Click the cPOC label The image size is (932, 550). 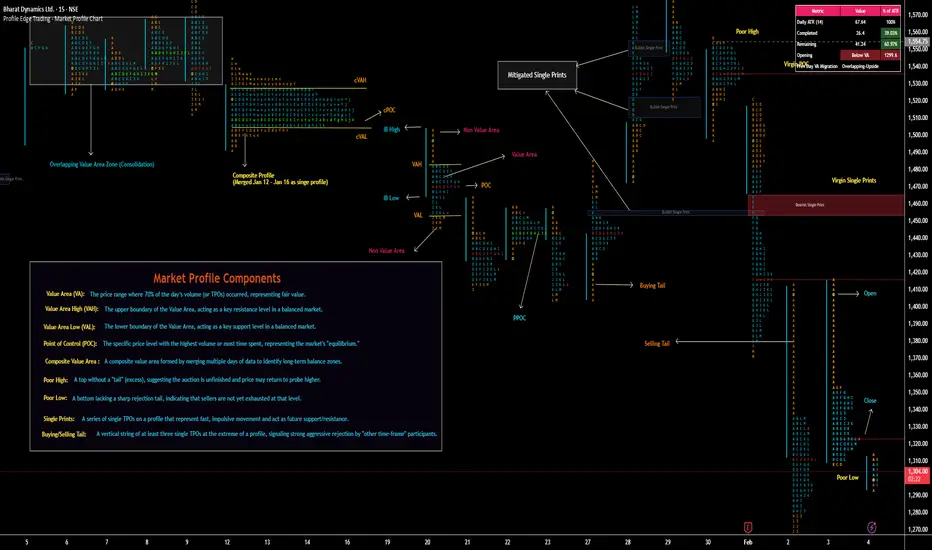(389, 110)
